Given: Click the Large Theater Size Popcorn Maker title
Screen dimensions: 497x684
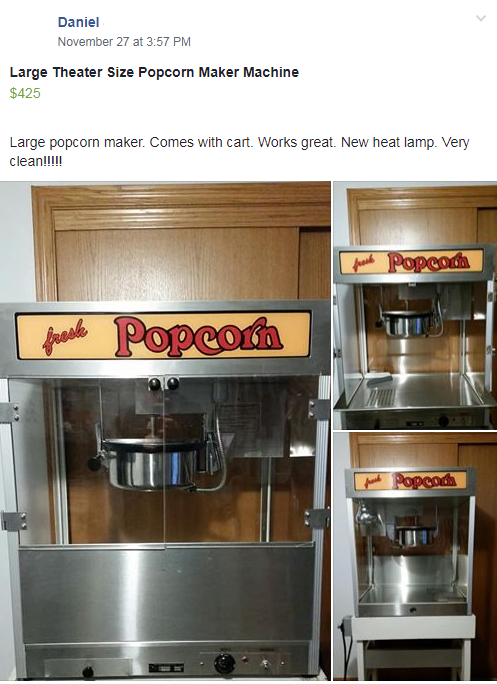Looking at the screenshot, I should pos(154,72).
